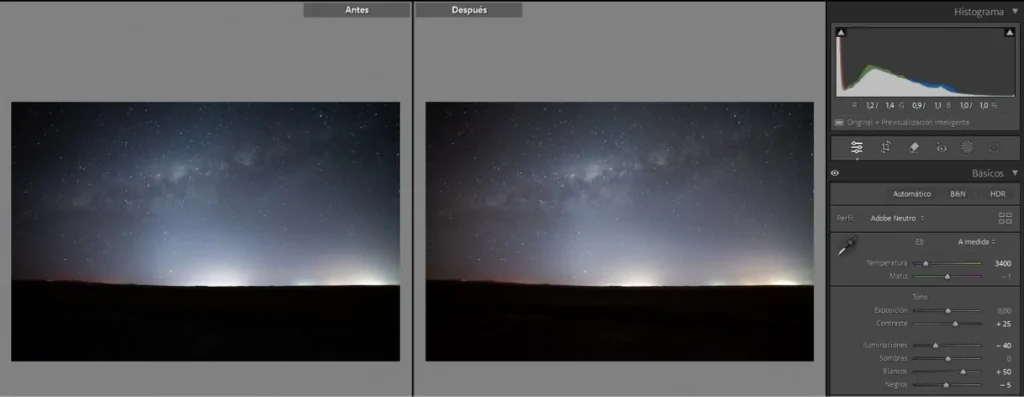This screenshot has width=1024, height=397.
Task: Click the Negros value −5 field
Action: 1006,385
